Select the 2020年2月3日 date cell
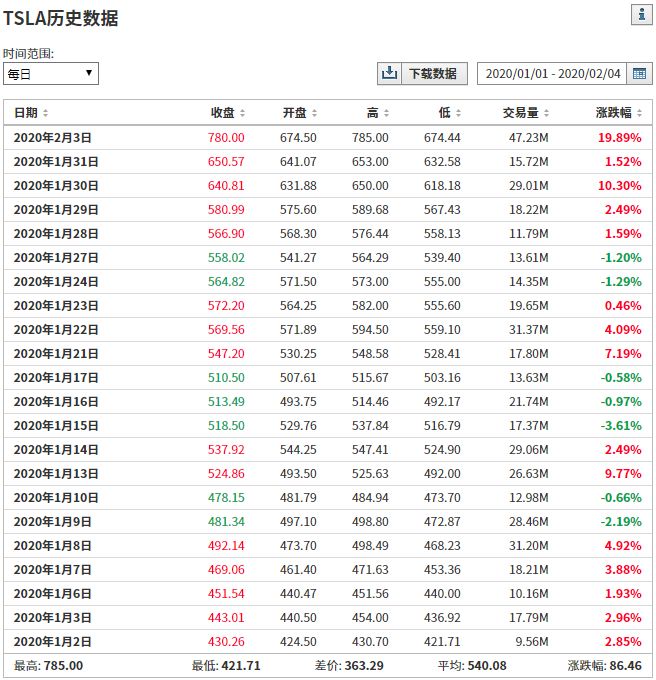The width and height of the screenshot is (656, 680). [52, 138]
